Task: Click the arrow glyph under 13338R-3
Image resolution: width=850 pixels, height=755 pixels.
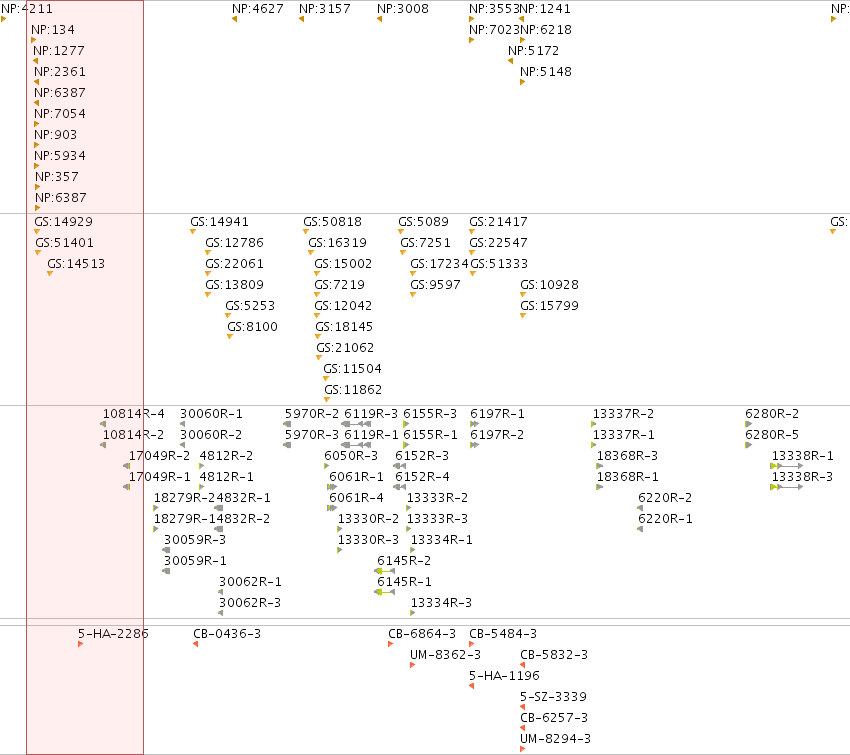Action: coord(787,487)
